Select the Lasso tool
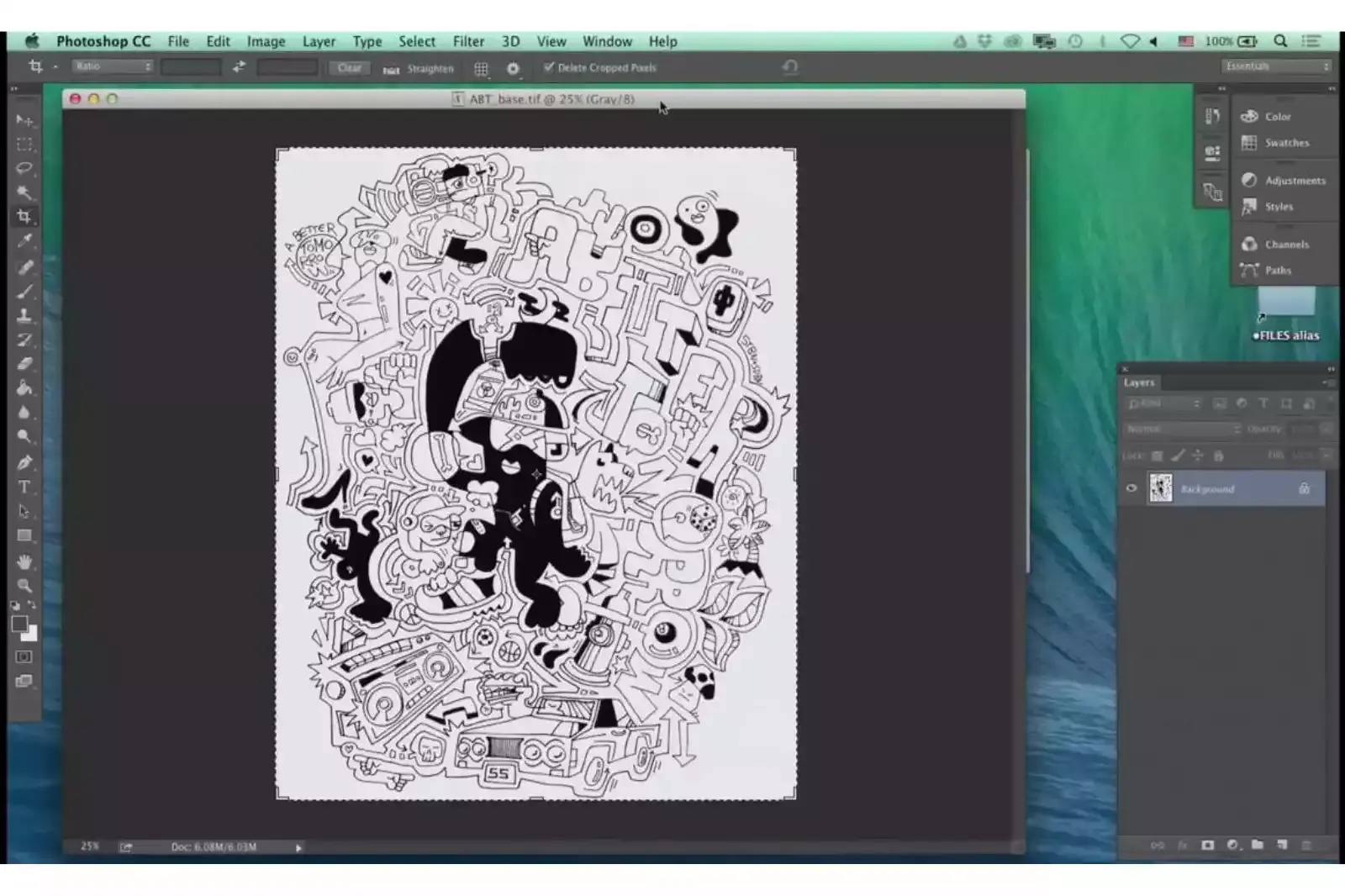Viewport: 1345px width, 896px height. pyautogui.click(x=24, y=168)
